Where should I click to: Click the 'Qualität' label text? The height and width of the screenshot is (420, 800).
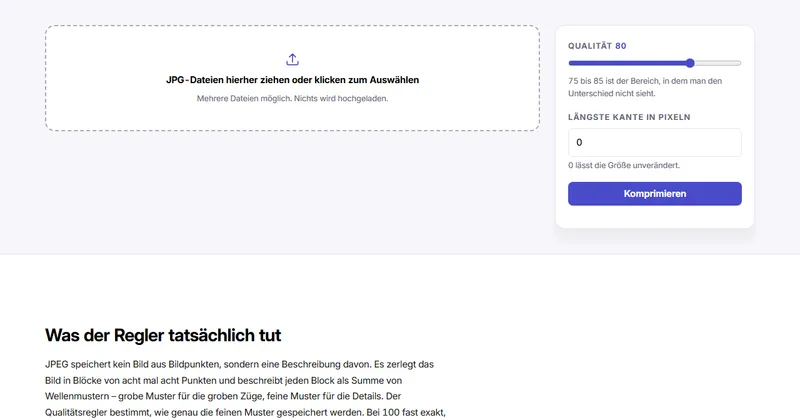click(x=590, y=46)
